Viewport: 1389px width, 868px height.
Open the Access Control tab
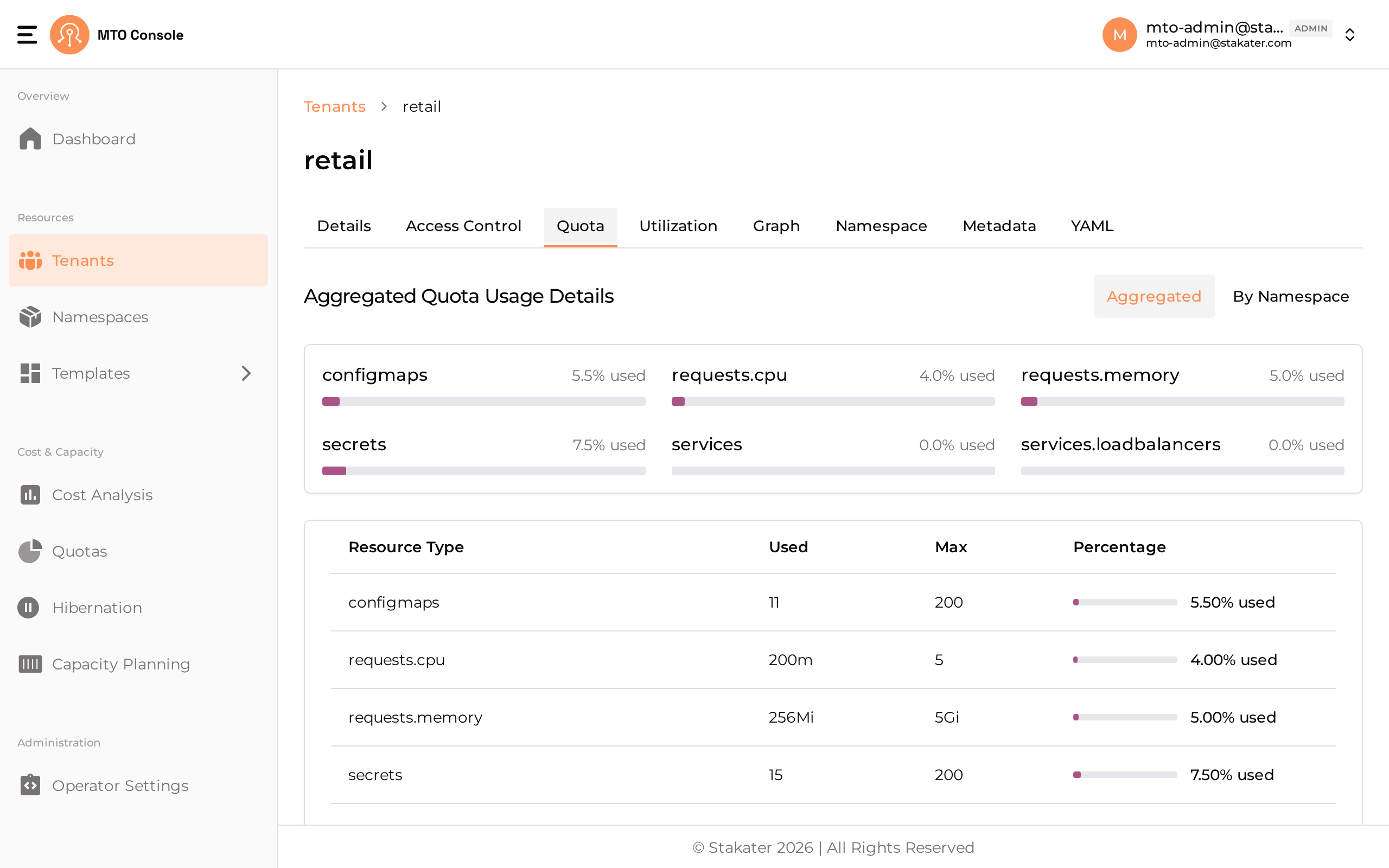pyautogui.click(x=463, y=226)
